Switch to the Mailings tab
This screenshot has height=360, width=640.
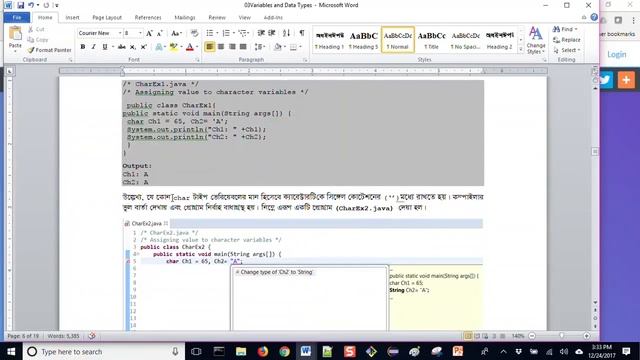[x=184, y=18]
